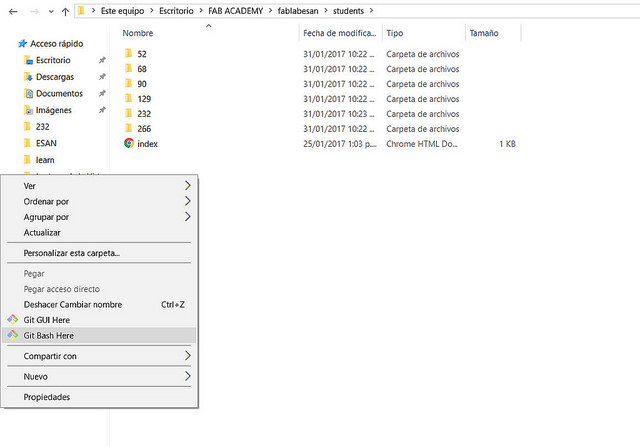Expand chevron after FAB ACADEMY
640x446 pixels.
270,11
